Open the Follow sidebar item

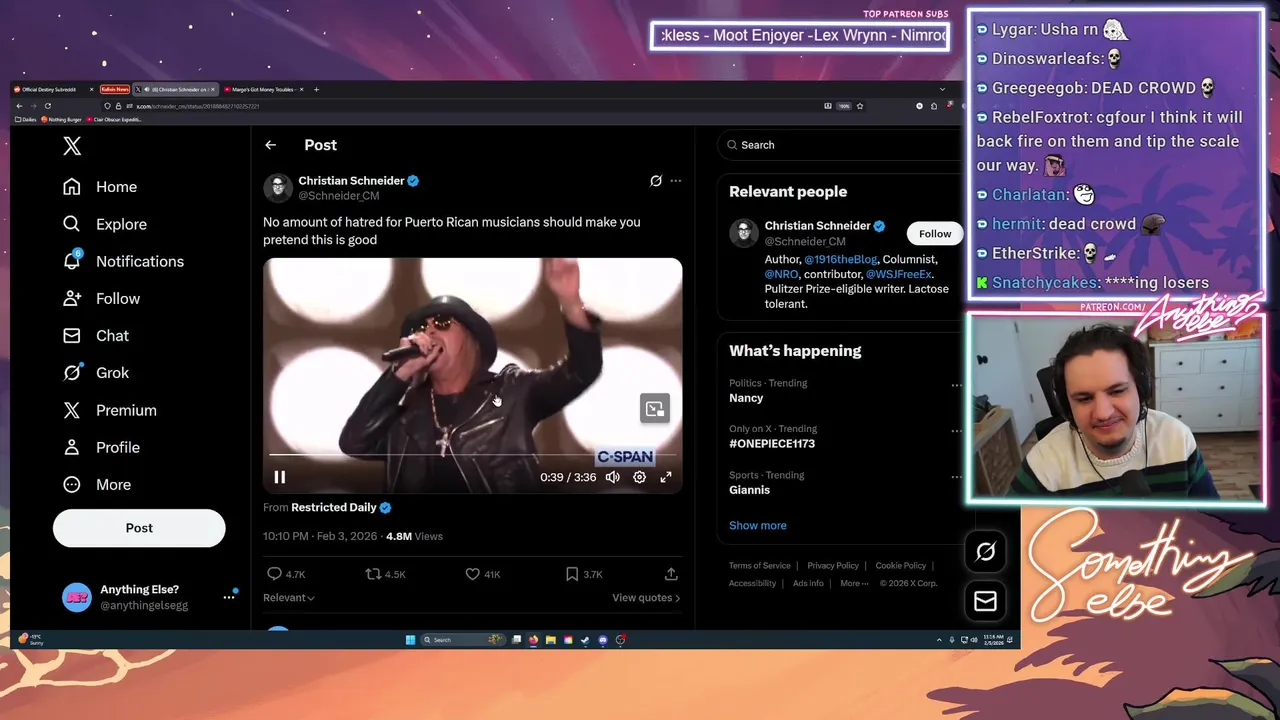click(x=101, y=298)
